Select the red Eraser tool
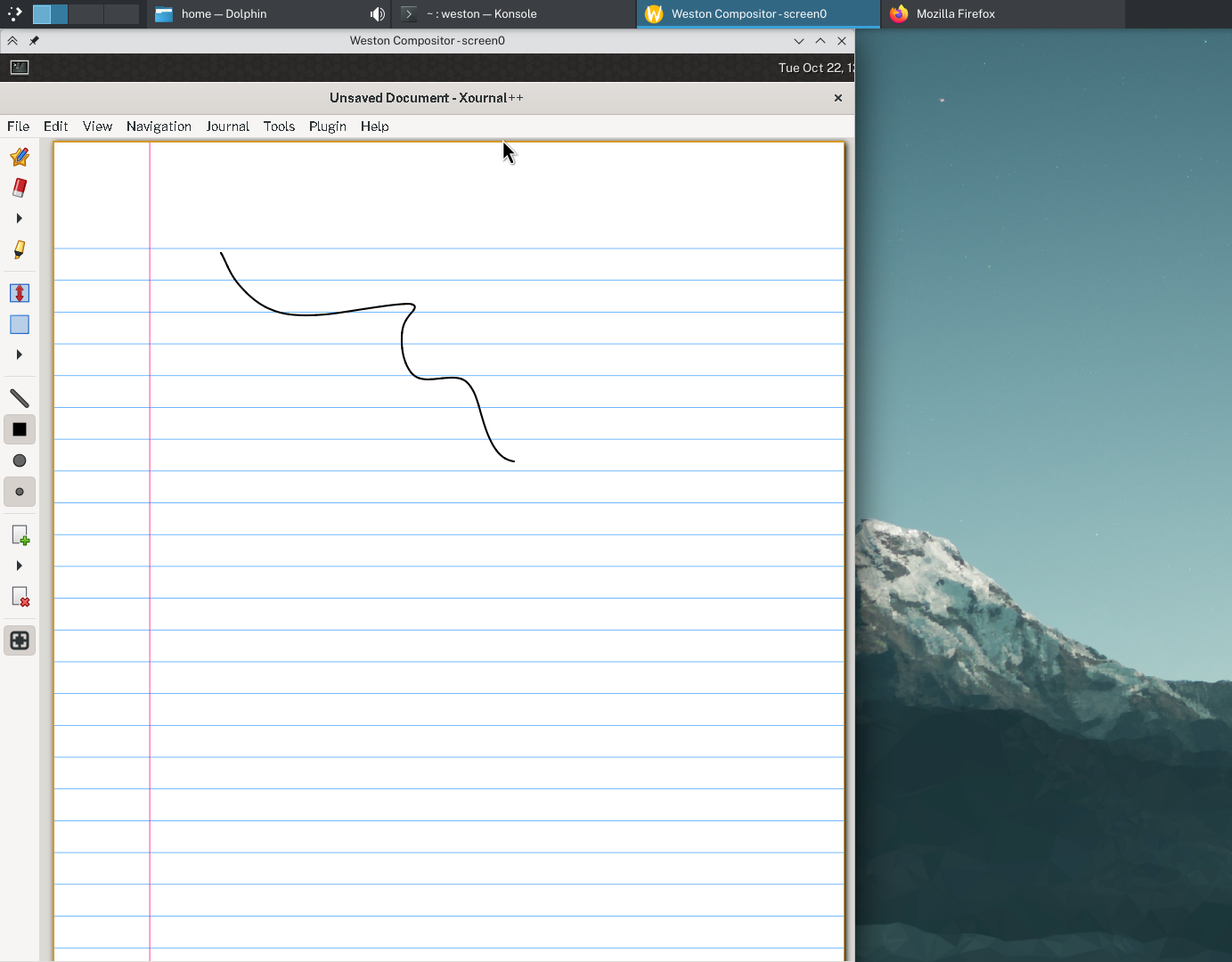The image size is (1232, 962). pyautogui.click(x=20, y=188)
